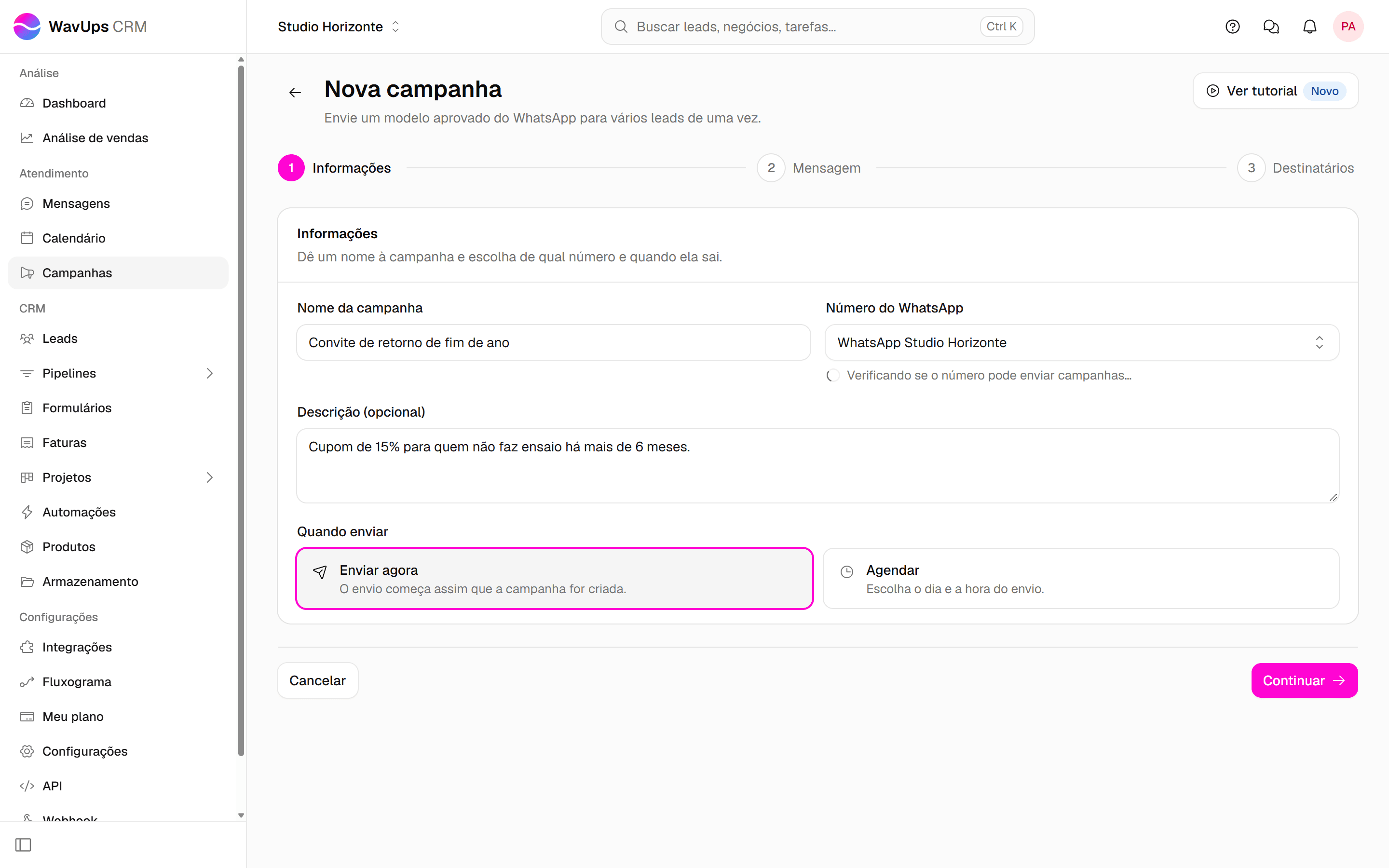This screenshot has width=1389, height=868.
Task: Open the notifications bell
Action: tap(1309, 27)
